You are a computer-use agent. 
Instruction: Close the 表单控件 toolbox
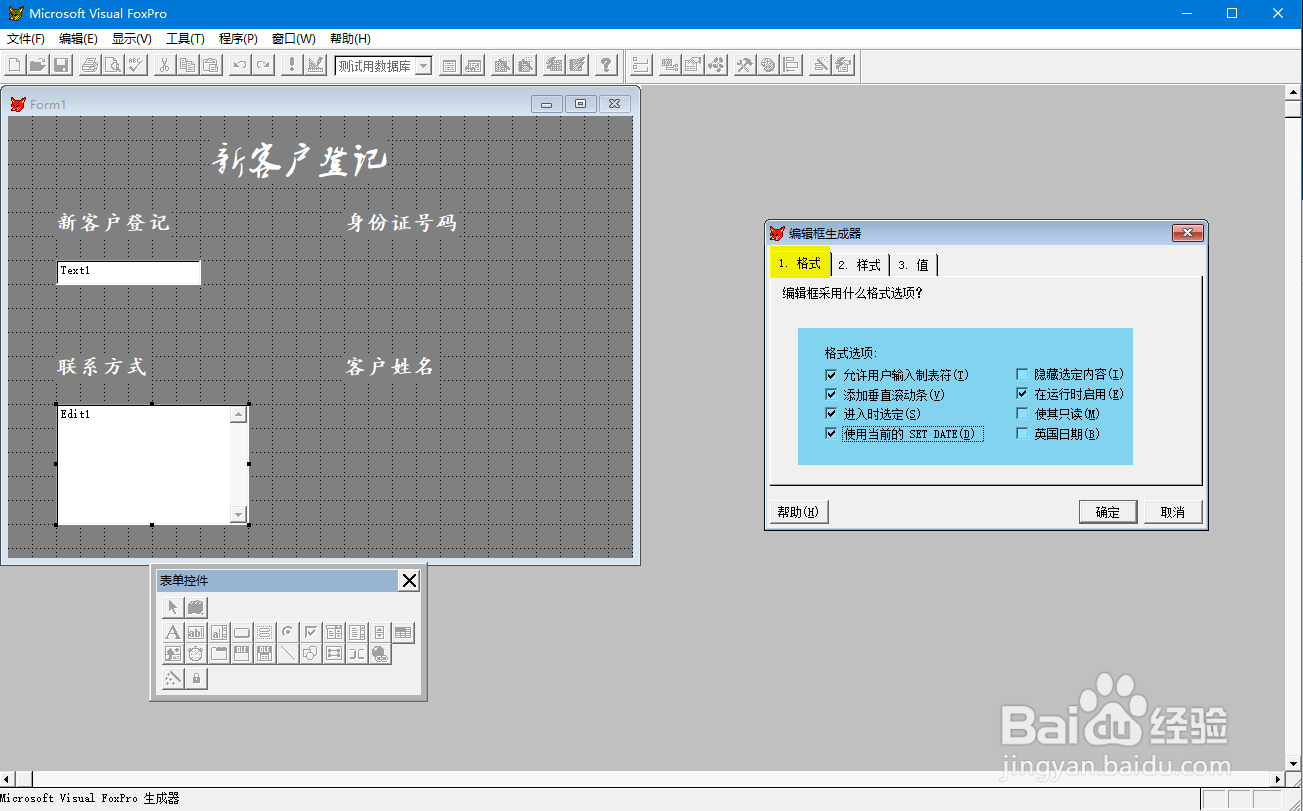tap(409, 581)
